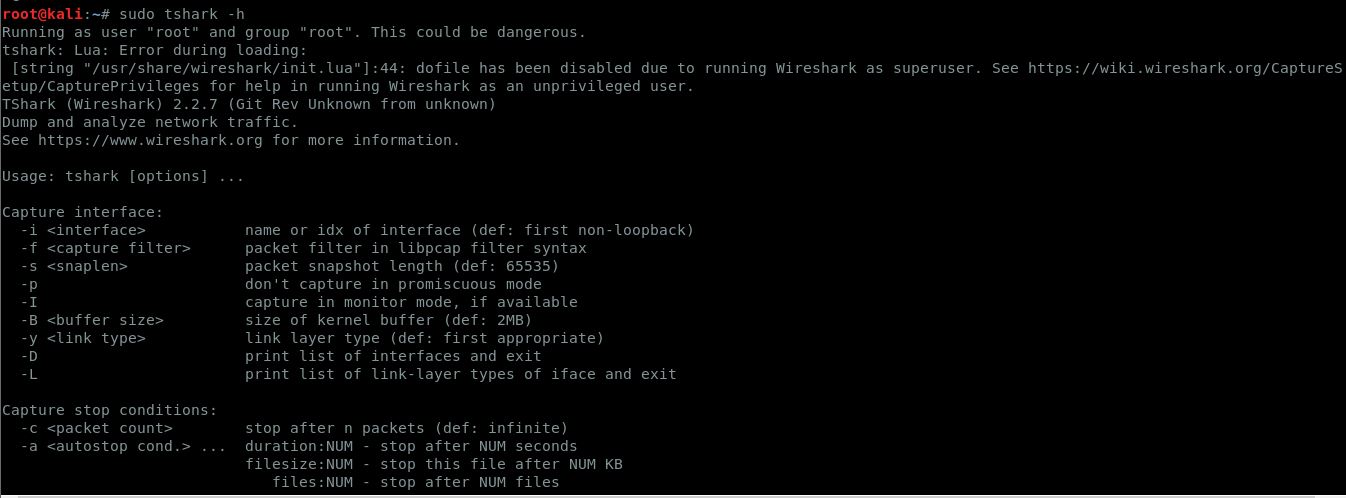Click the 'filesize:NUM' autostop description
This screenshot has width=1346, height=498.
coord(434,464)
